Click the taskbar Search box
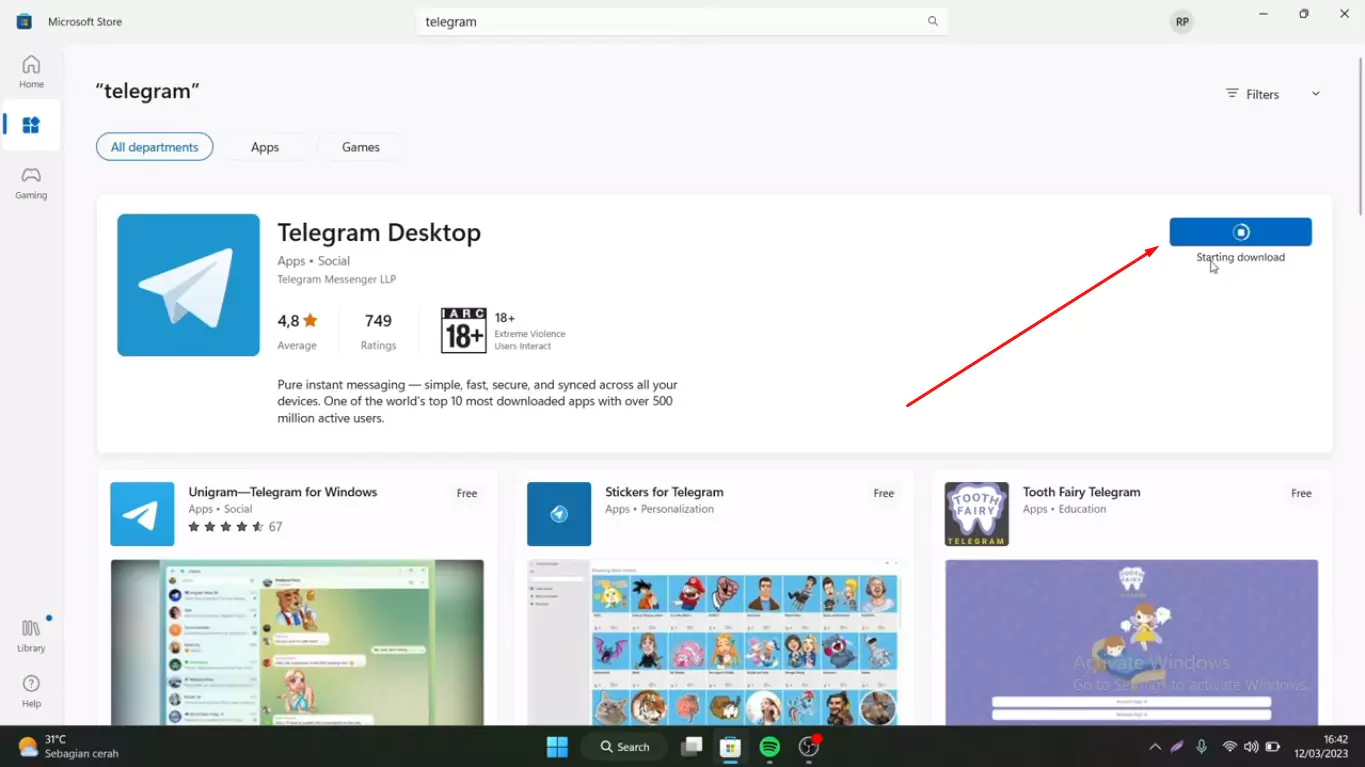 pos(625,747)
